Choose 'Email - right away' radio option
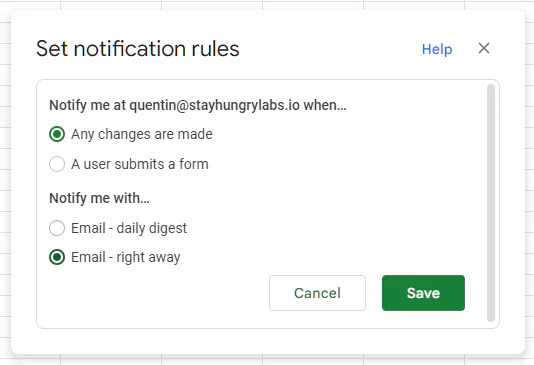Image resolution: width=534 pixels, height=365 pixels. 57,257
